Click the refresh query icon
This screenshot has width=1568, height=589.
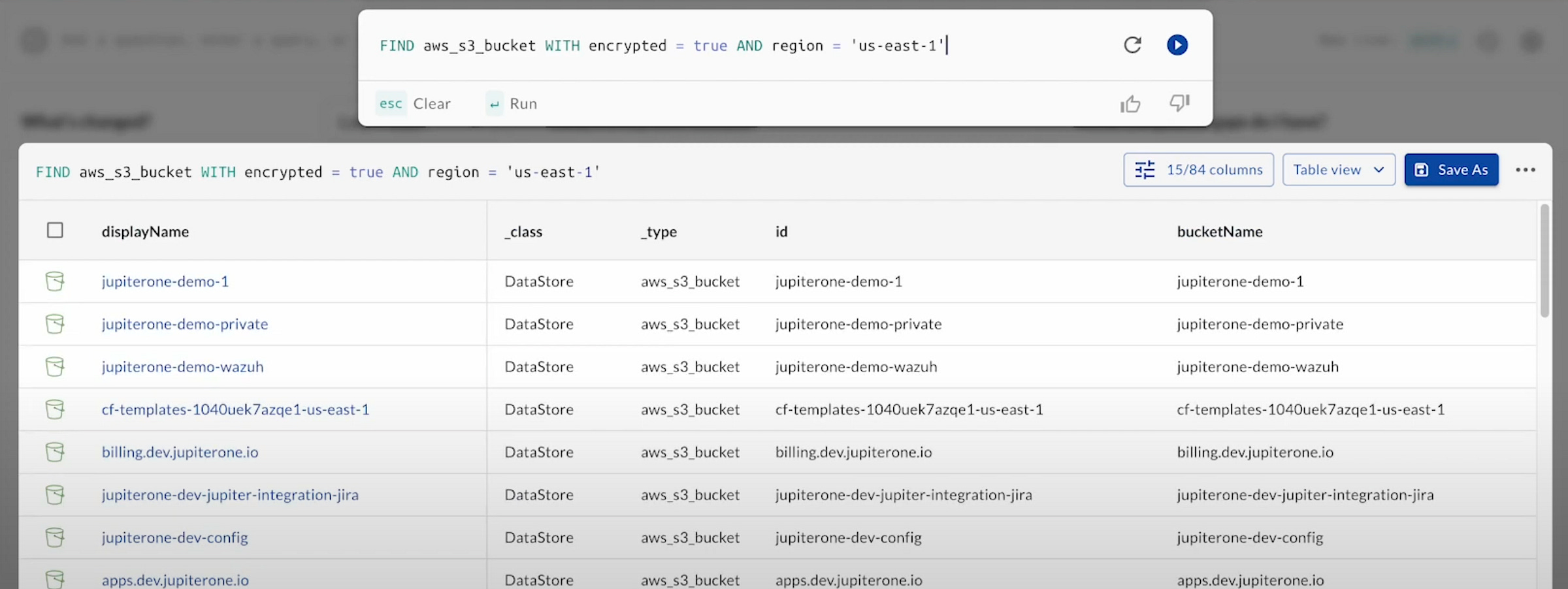click(x=1132, y=45)
